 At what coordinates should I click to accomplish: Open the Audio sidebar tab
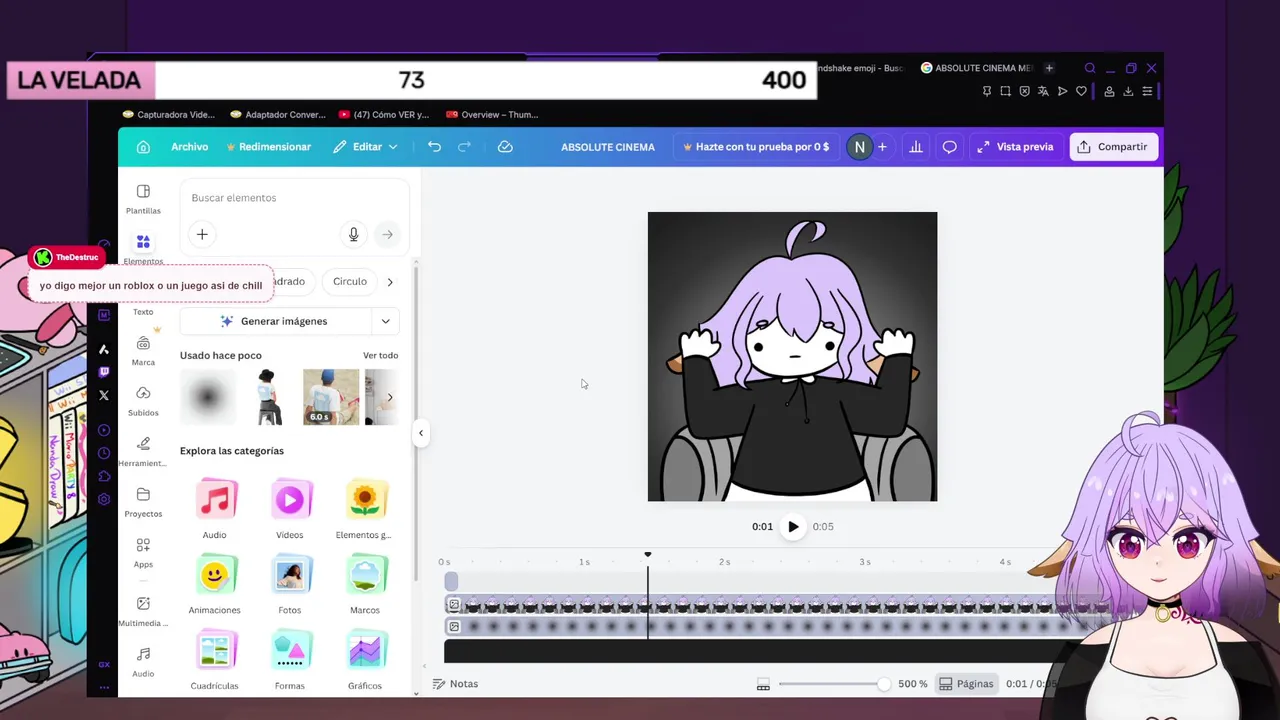[143, 662]
